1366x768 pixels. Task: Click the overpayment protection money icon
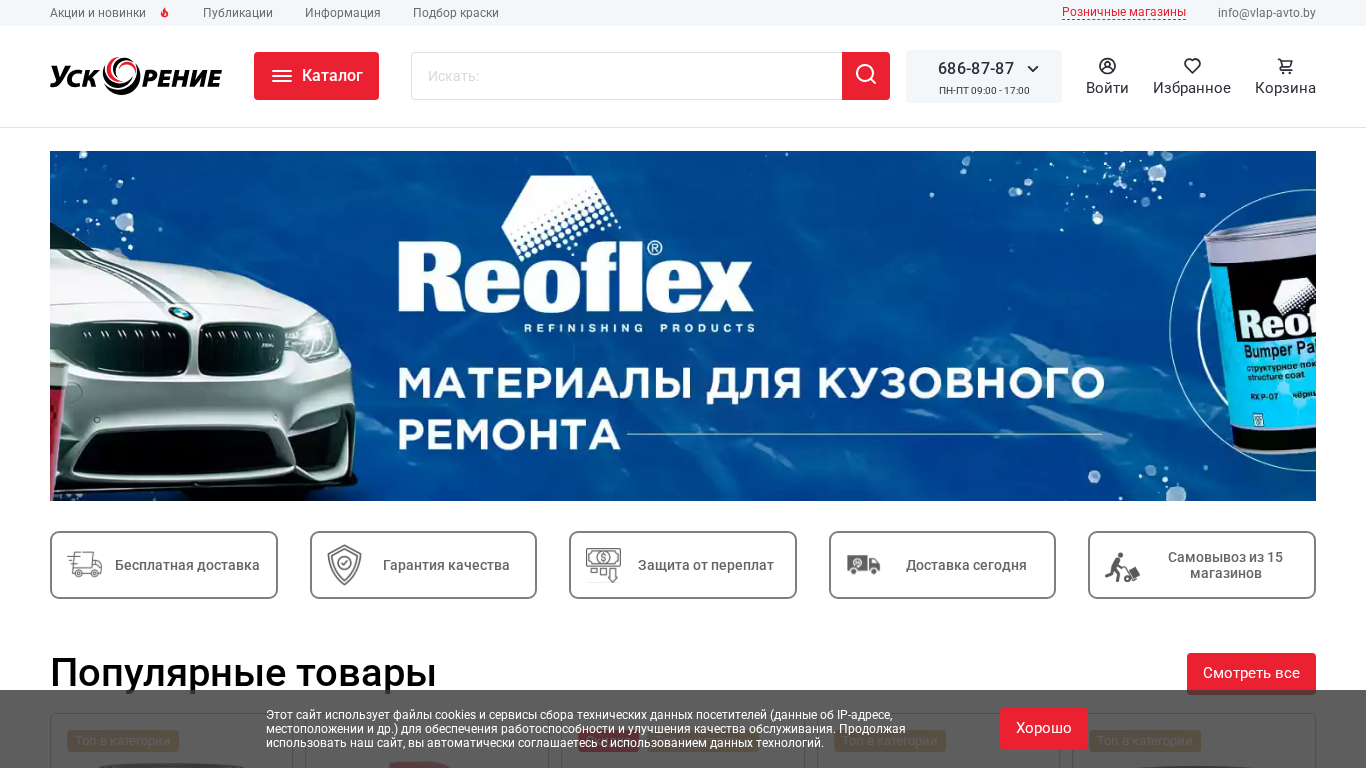click(603, 565)
